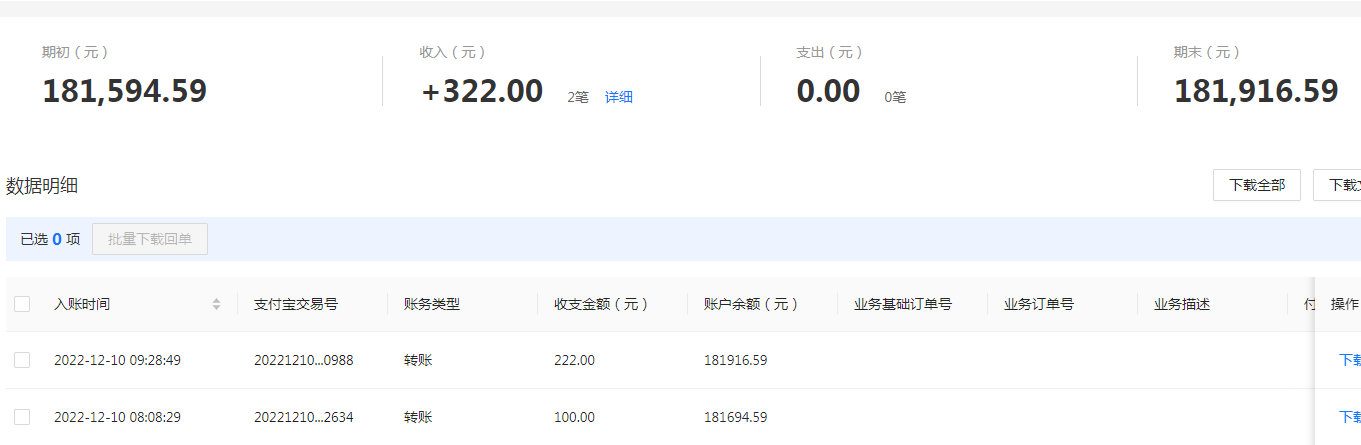Viewport: 1361px width, 445px height.
Task: Click the timestamp 2022-12-10 09:28:49
Action: [x=117, y=360]
